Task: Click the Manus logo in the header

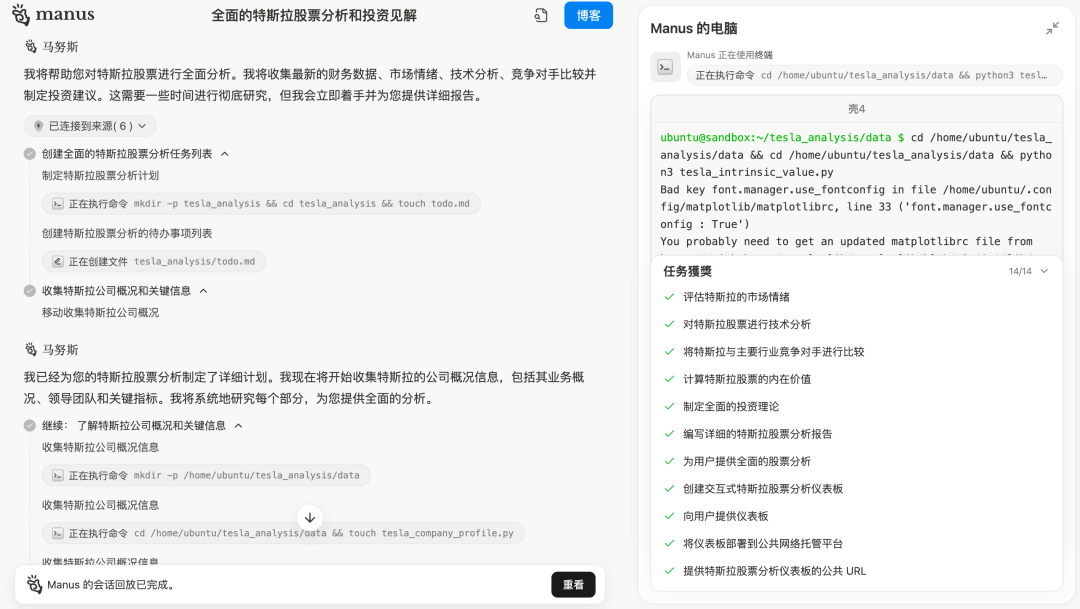Action: pyautogui.click(x=53, y=14)
